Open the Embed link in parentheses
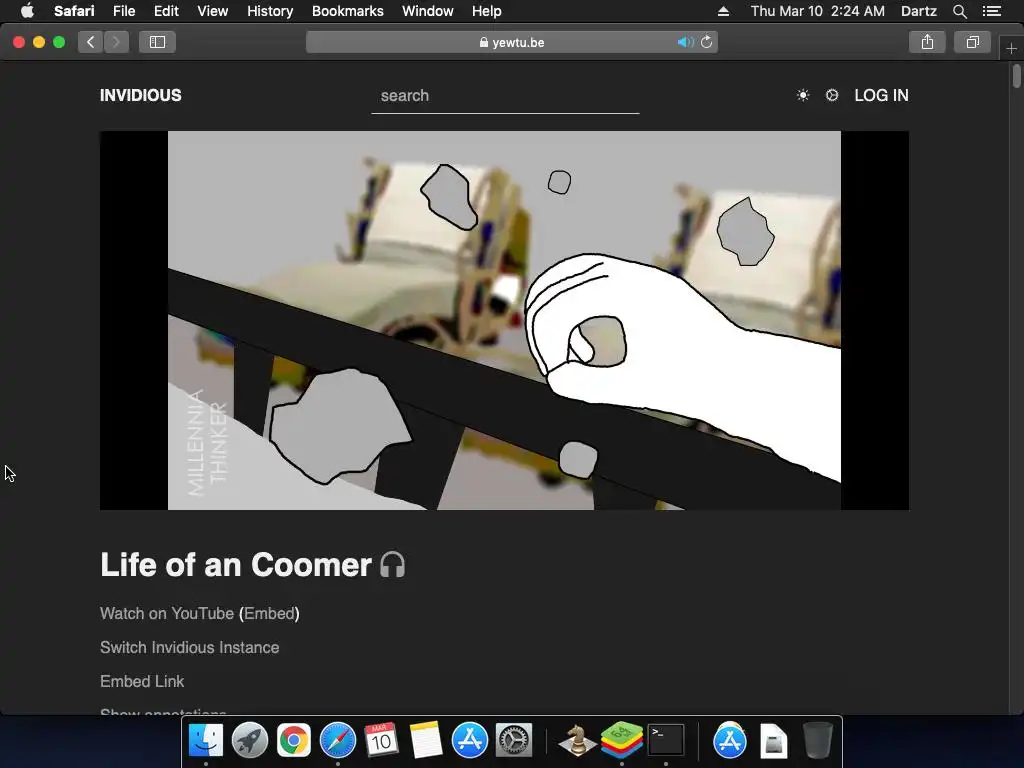Screen dimensions: 1024x768 coord(269,614)
